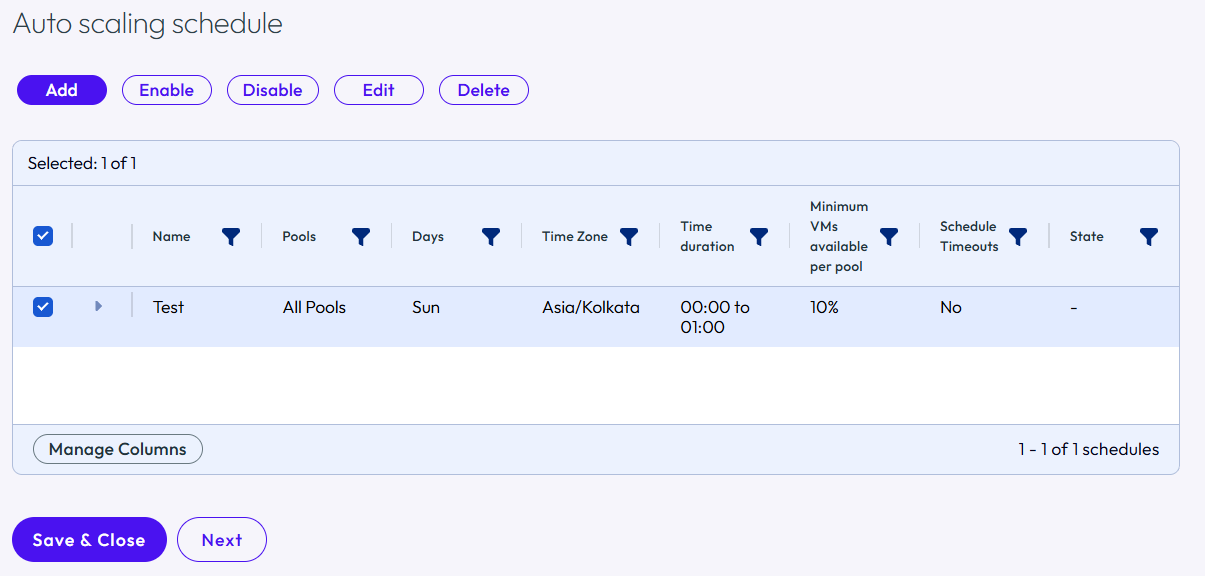Click the Pools column header

[299, 237]
